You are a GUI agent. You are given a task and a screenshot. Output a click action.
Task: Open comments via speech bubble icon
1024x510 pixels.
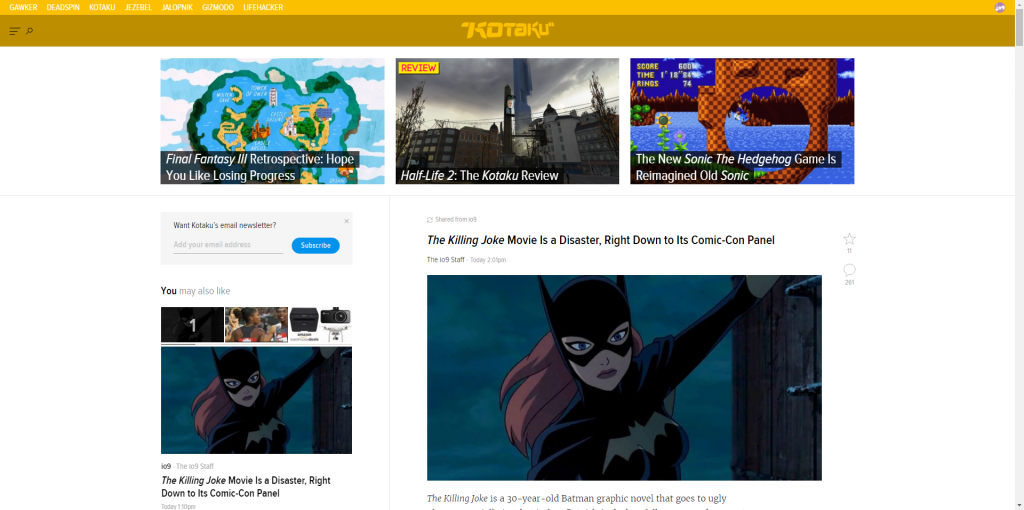(x=849, y=270)
